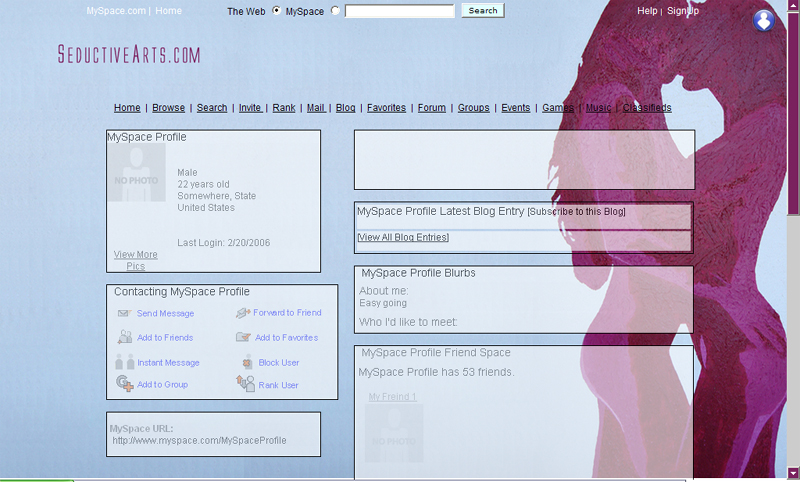Viewport: 800px width, 482px height.
Task: Click MySpace Profile has 53 friends text
Action: click(436, 372)
